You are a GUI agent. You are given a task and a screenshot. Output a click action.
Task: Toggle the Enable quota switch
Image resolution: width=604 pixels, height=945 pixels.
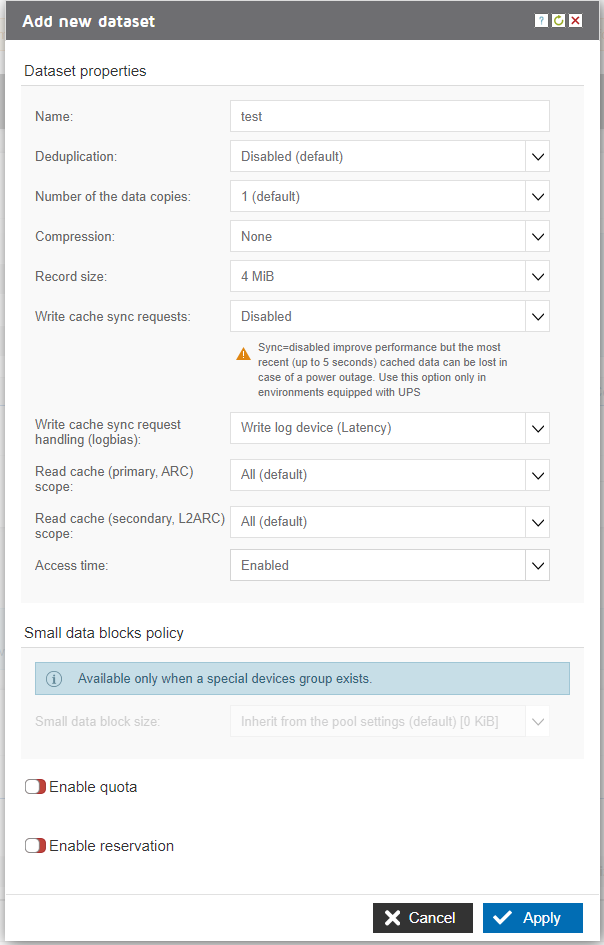coord(36,787)
